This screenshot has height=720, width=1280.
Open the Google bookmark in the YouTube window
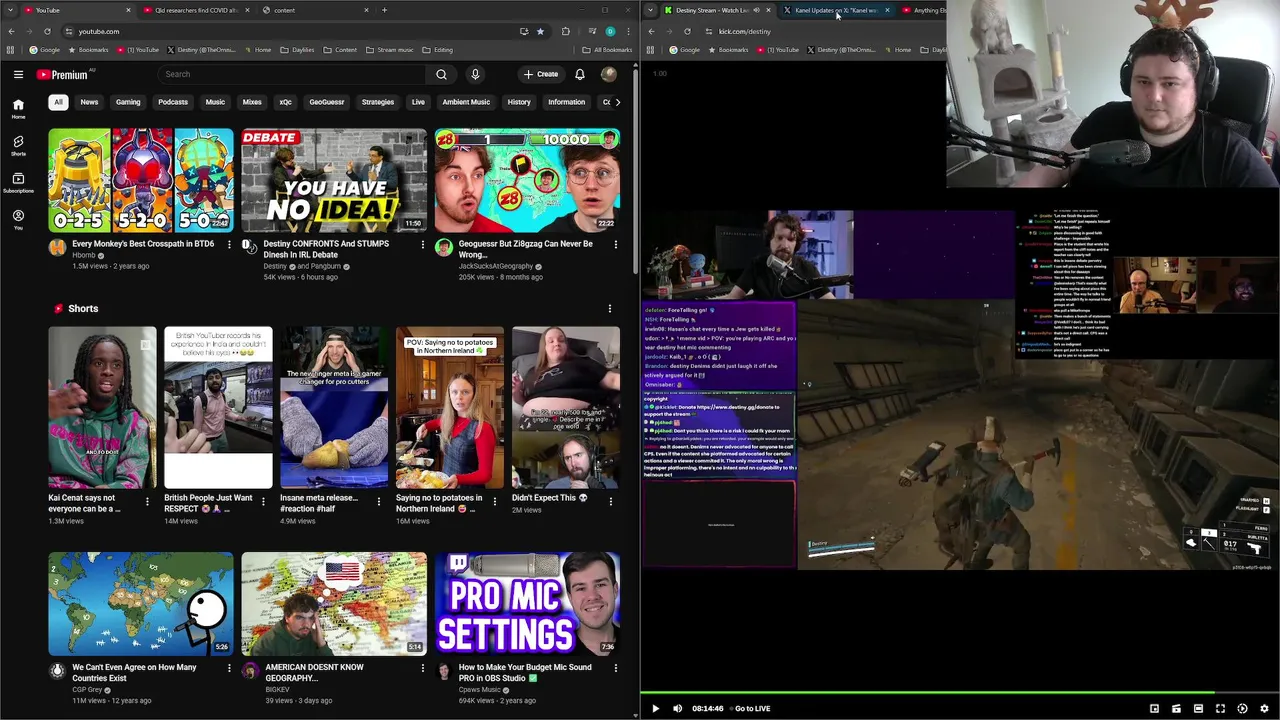click(x=45, y=50)
